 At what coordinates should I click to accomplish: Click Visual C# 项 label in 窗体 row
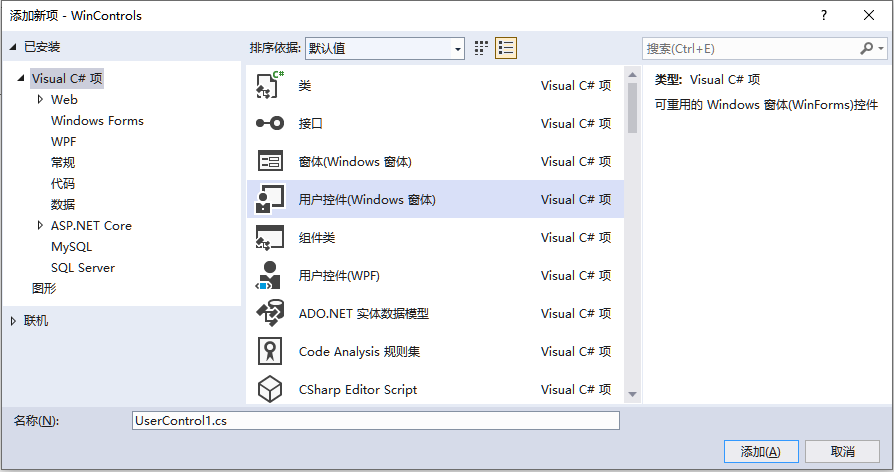[576, 161]
